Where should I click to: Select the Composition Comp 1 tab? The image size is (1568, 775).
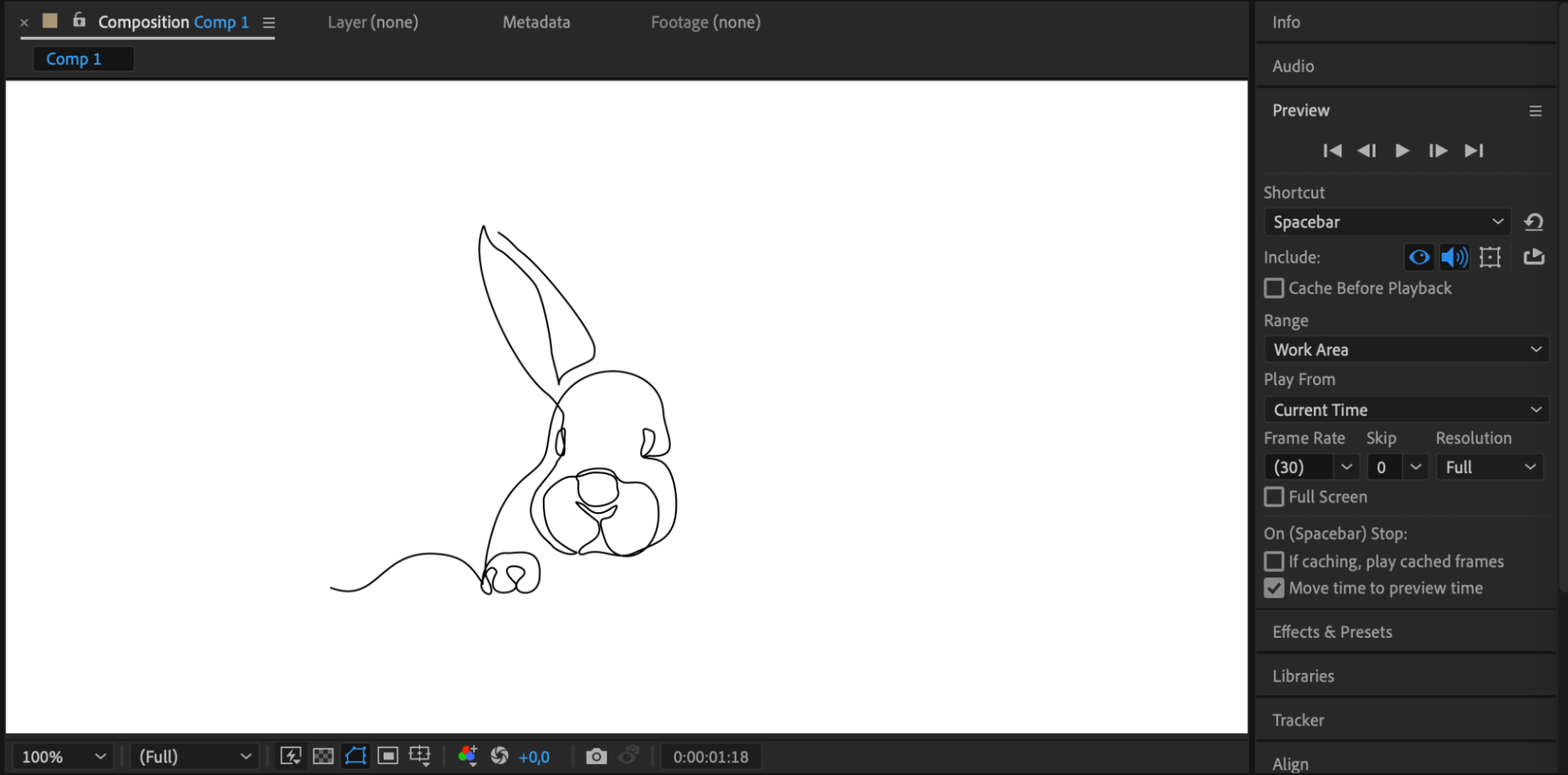tap(173, 23)
